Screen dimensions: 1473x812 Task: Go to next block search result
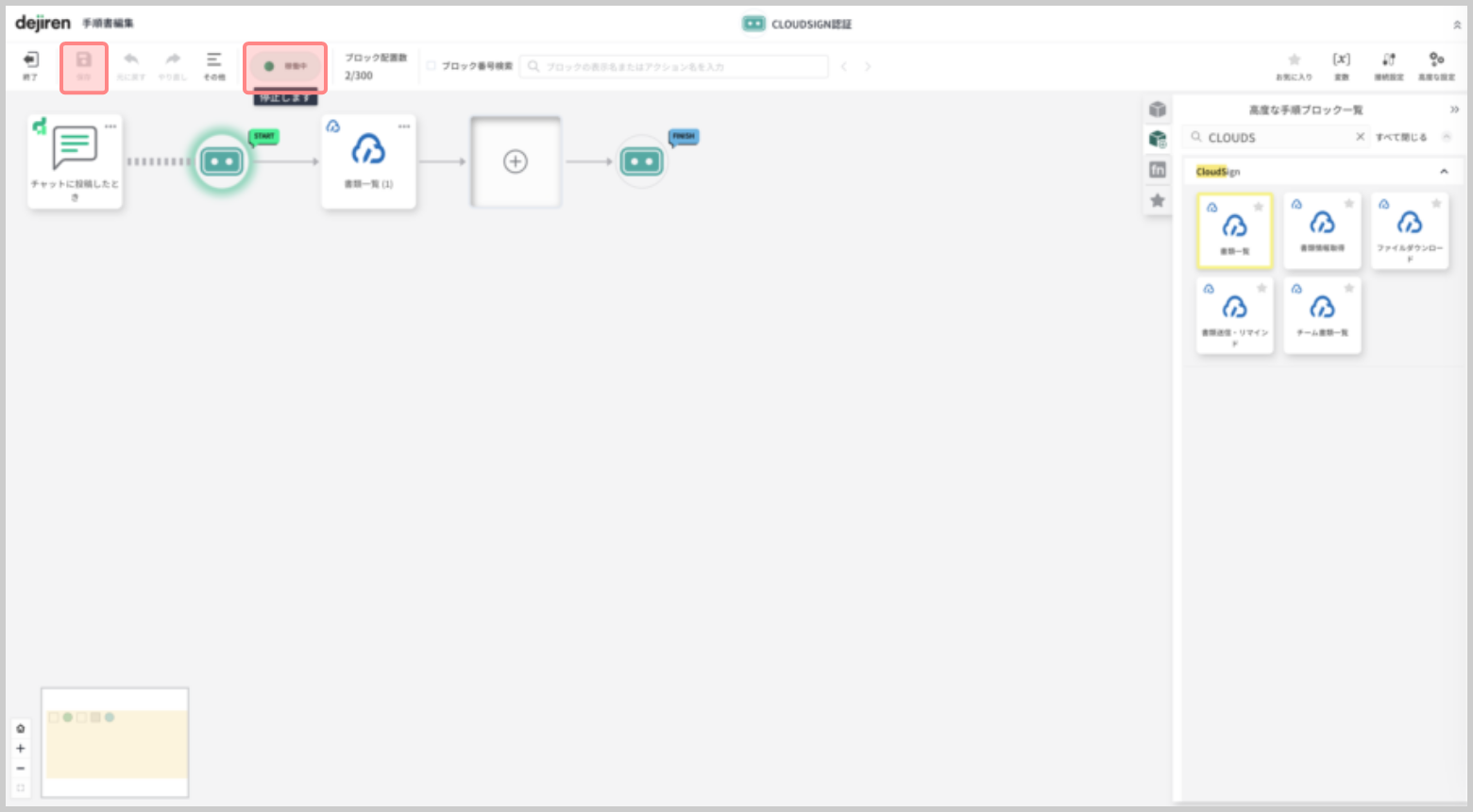pos(868,66)
